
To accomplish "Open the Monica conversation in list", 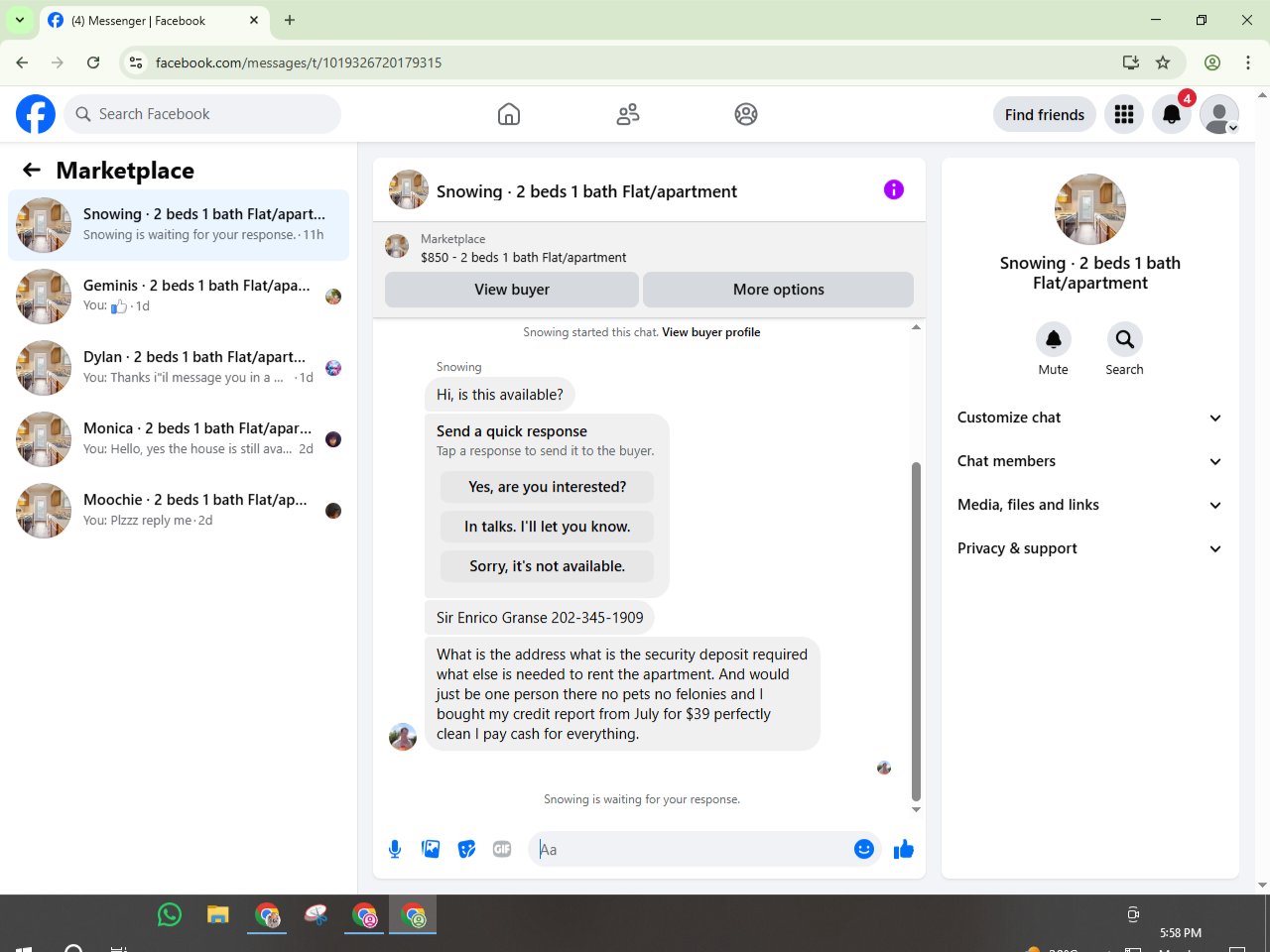I will (x=179, y=439).
